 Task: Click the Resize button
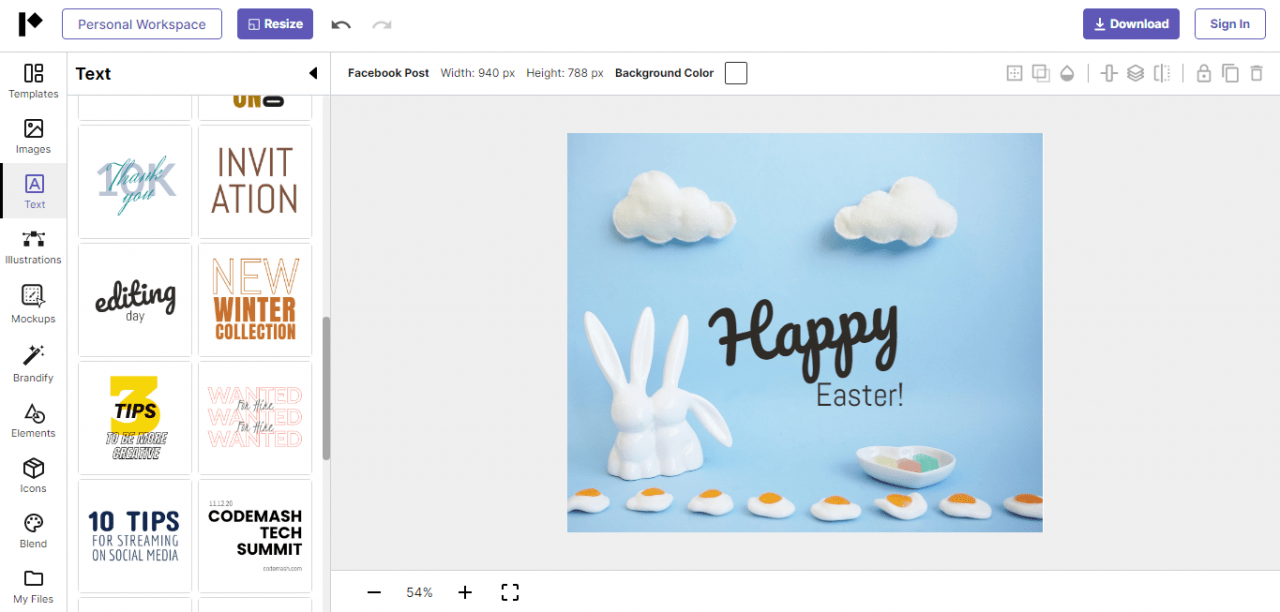(x=275, y=23)
